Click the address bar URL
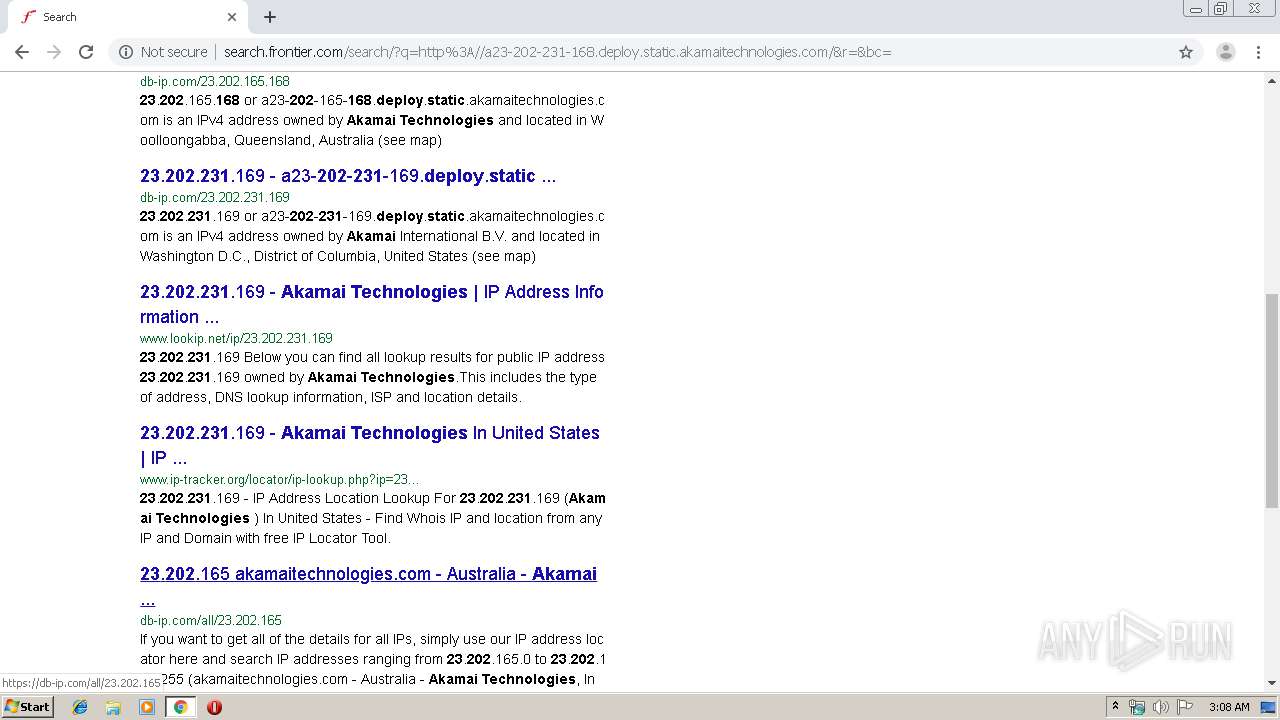 [557, 52]
